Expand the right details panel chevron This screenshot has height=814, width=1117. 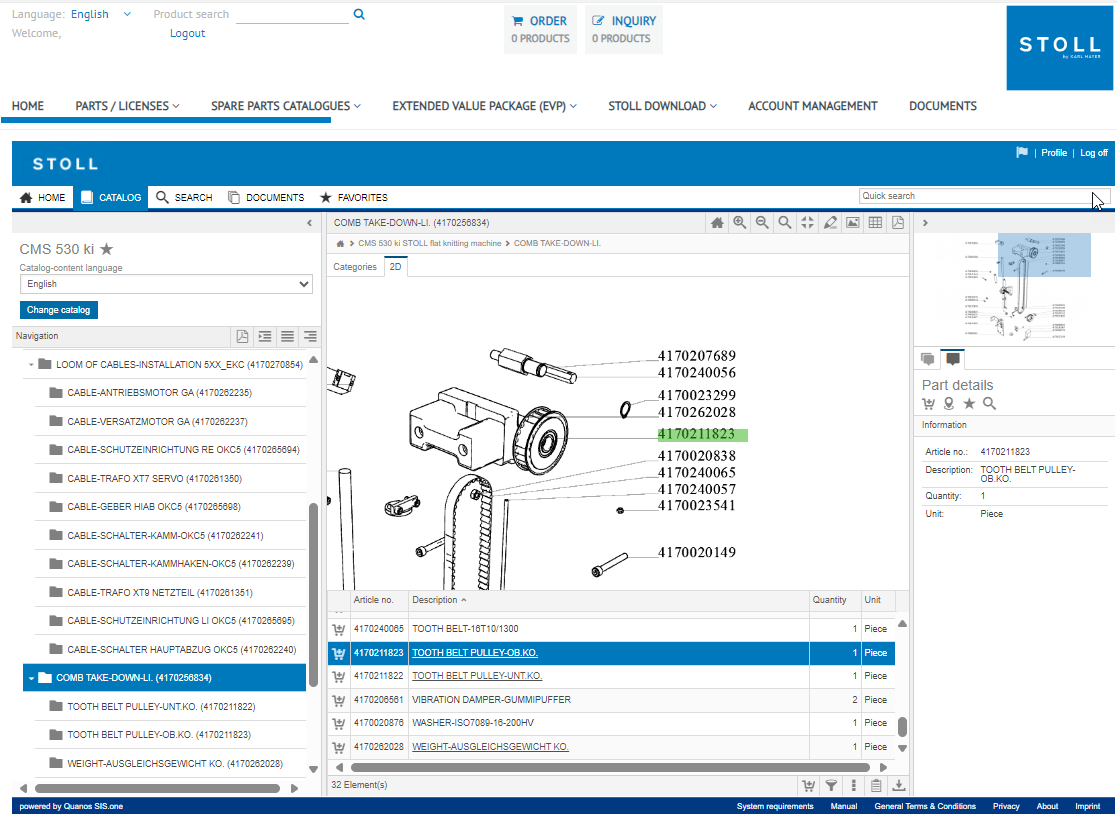click(x=925, y=223)
